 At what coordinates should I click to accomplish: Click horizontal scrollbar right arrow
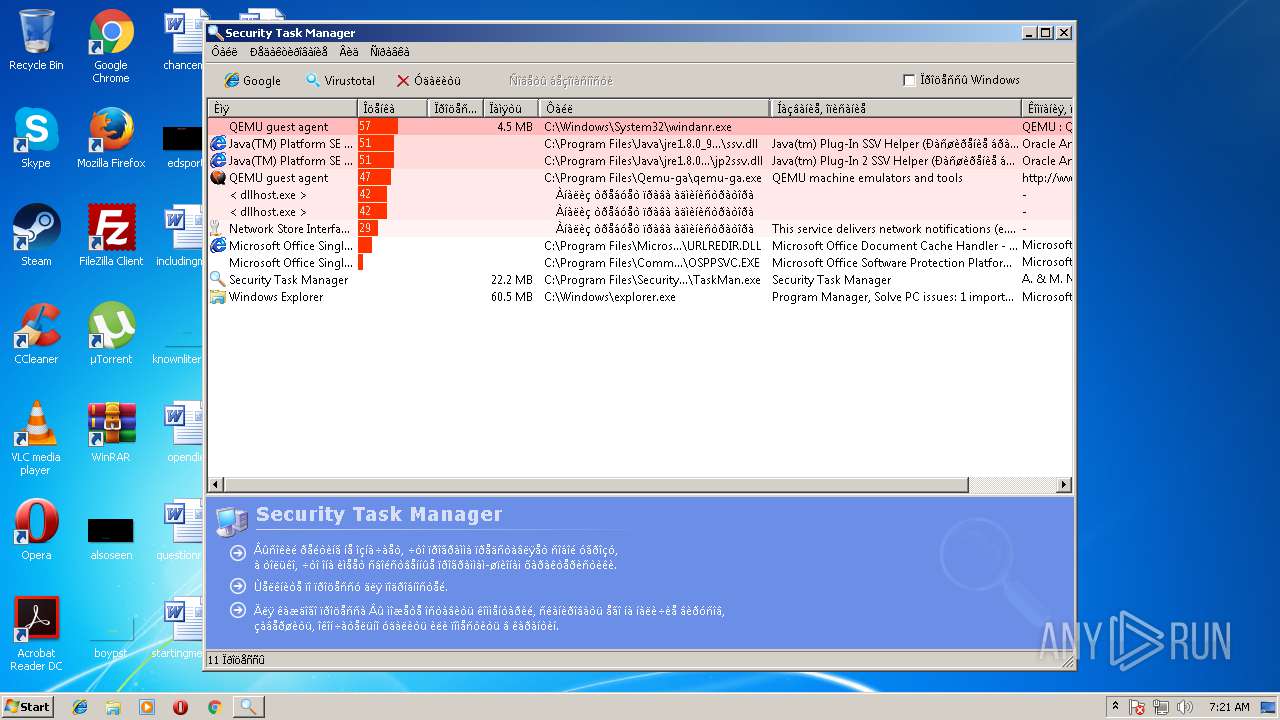(1064, 485)
